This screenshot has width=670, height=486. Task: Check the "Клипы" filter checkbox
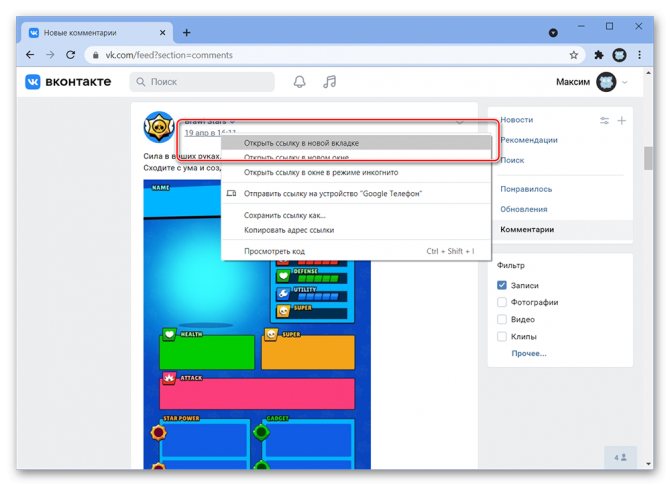[x=502, y=336]
